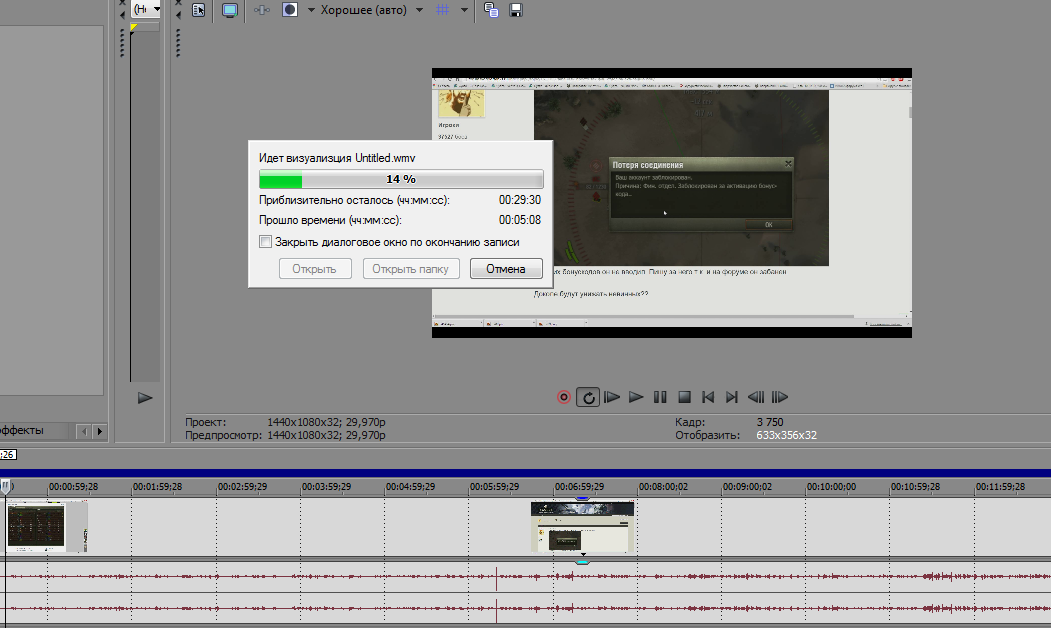Click 'Отмена' to cancel rendering

click(505, 269)
